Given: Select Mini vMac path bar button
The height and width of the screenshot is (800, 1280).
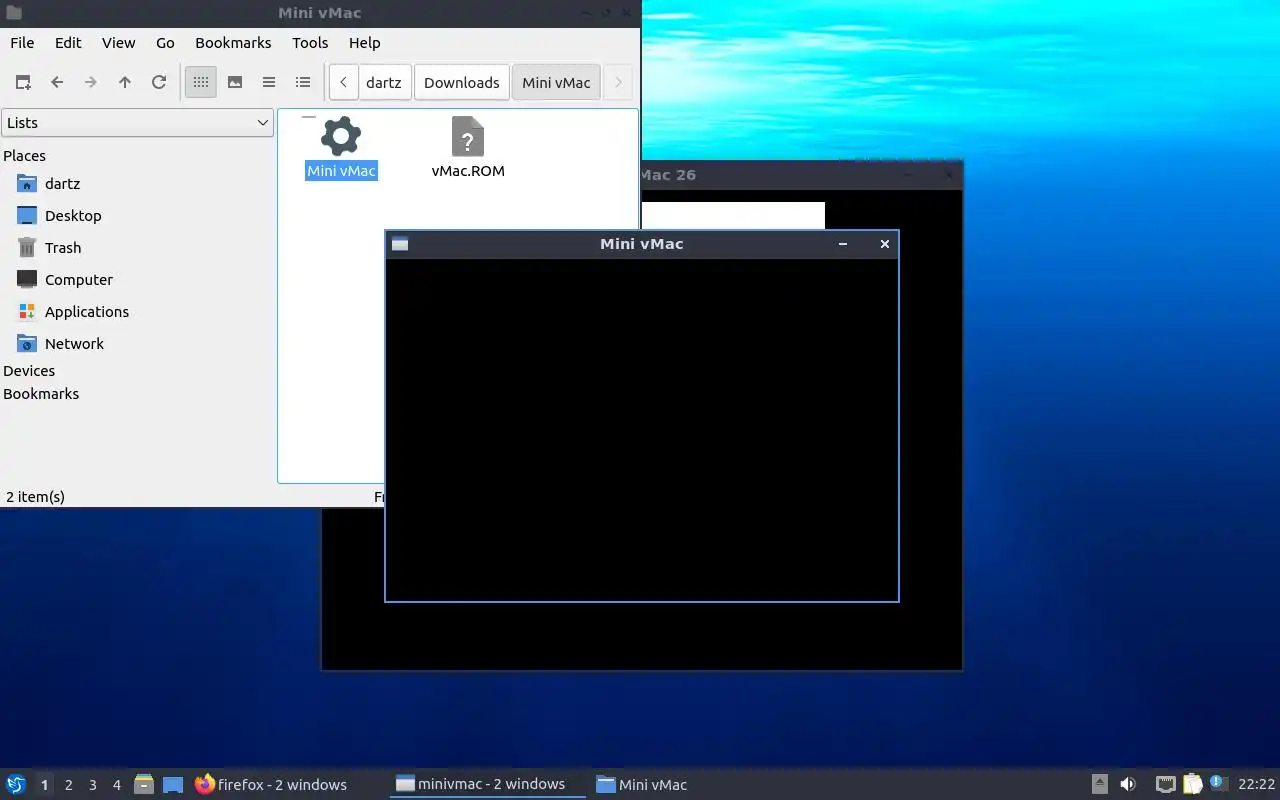Looking at the screenshot, I should 556,82.
